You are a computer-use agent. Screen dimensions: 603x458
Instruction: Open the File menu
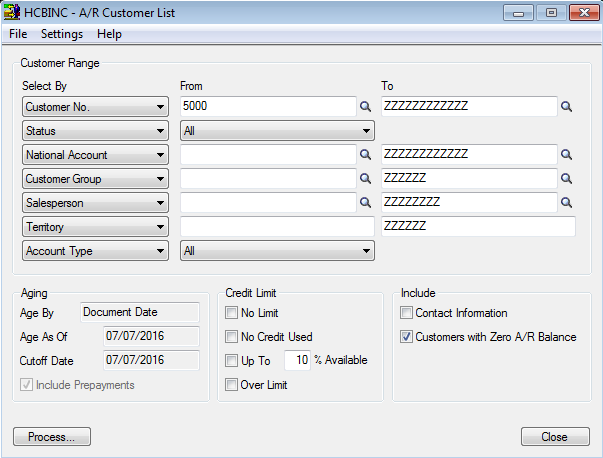coord(18,34)
